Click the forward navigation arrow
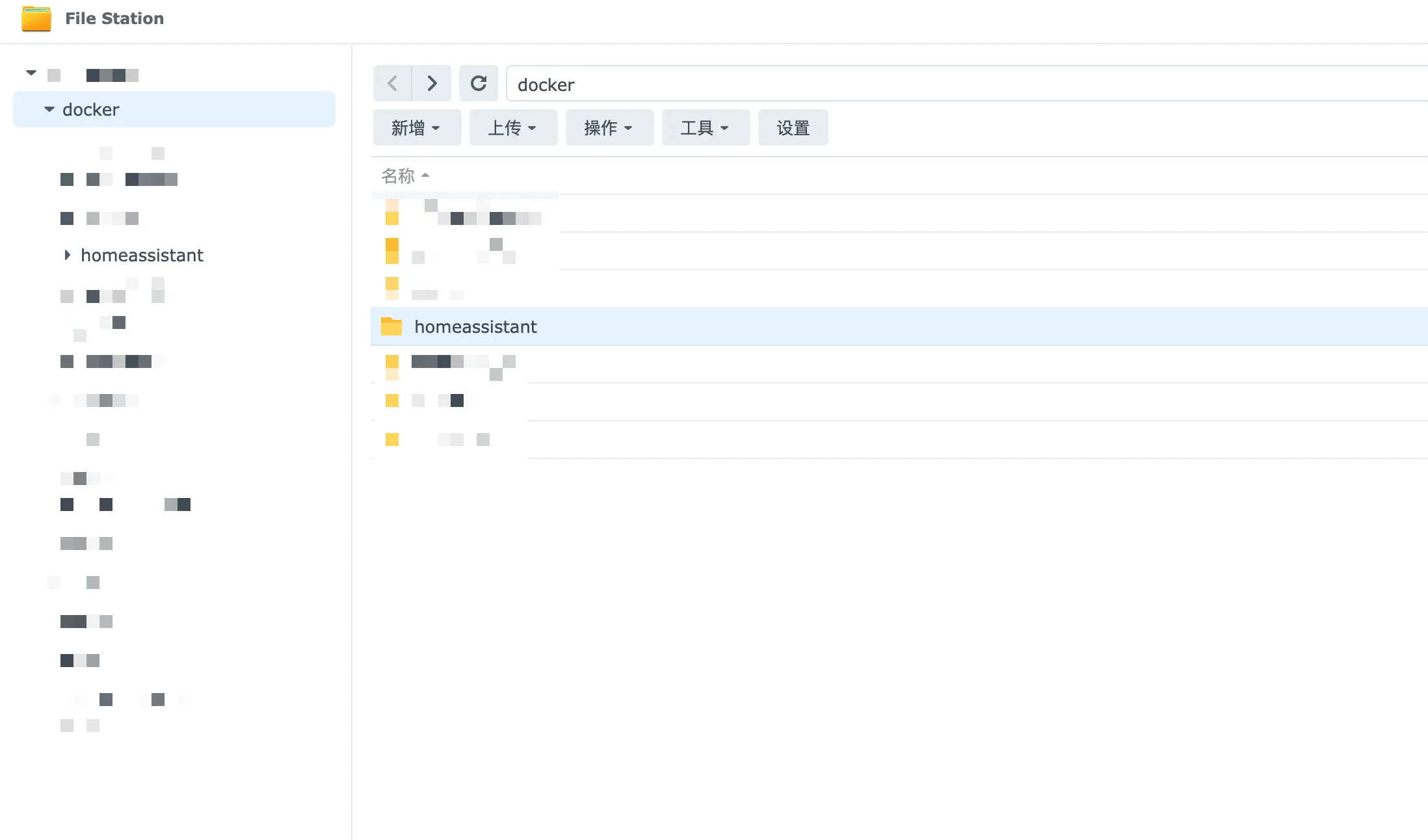 coord(432,83)
